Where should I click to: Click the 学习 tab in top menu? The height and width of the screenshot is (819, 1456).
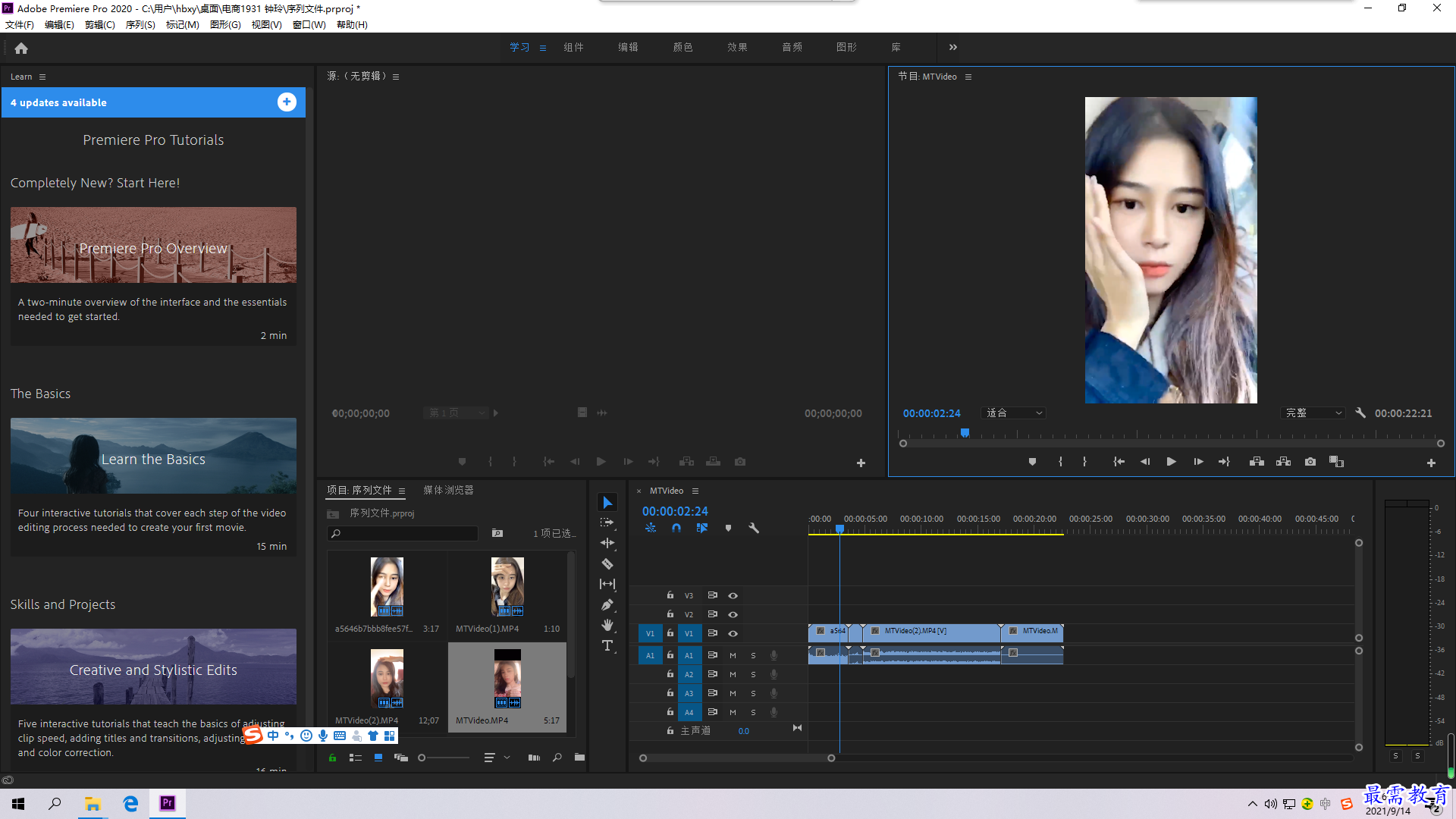tap(520, 47)
